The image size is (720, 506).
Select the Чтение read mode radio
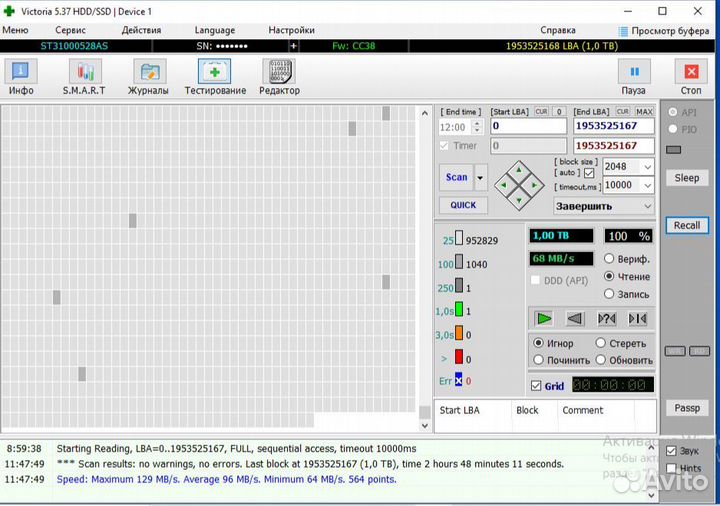point(609,276)
